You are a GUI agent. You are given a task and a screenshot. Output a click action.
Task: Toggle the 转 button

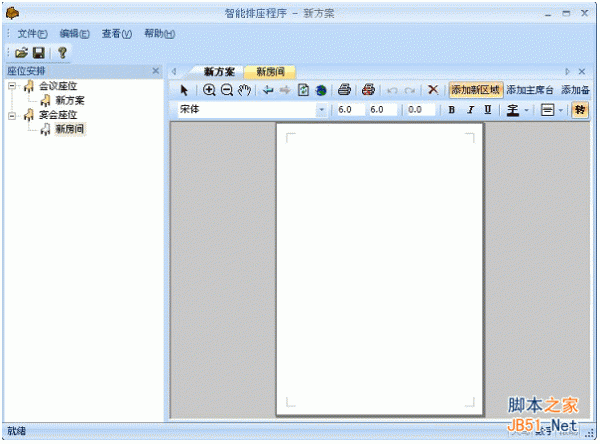coord(580,110)
